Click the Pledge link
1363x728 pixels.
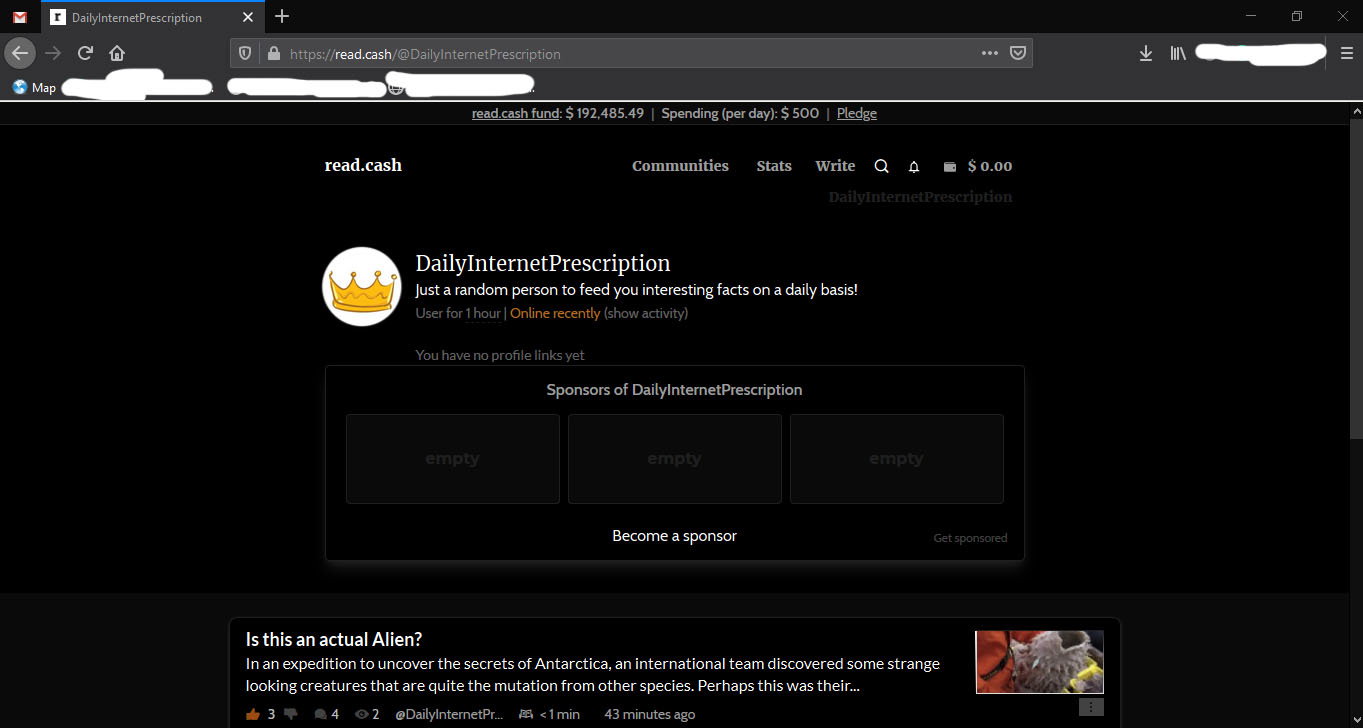856,113
